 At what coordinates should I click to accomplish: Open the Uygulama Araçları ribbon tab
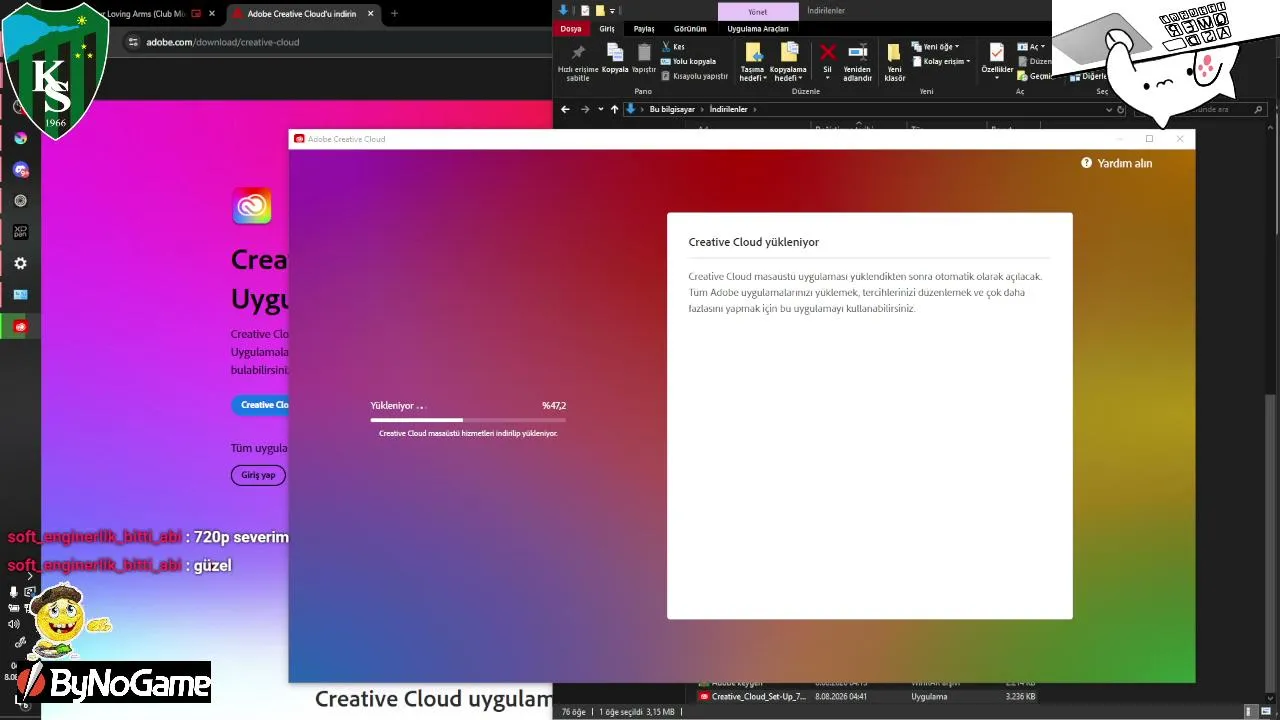click(758, 29)
